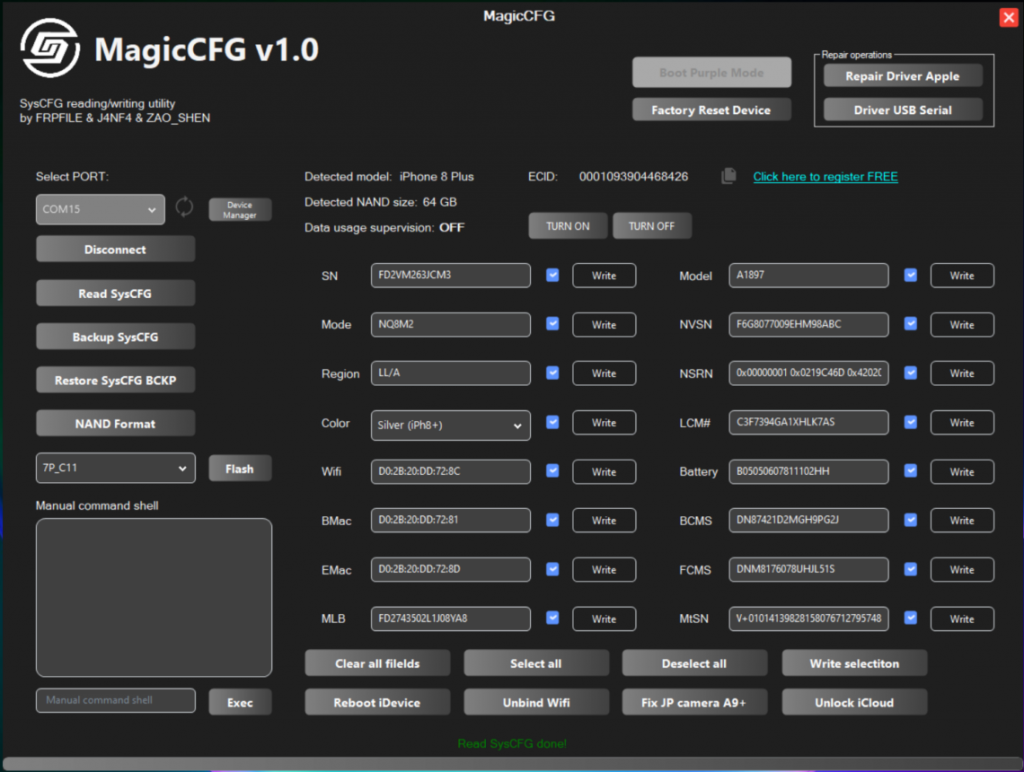Click the Manual command shell input

pyautogui.click(x=116, y=700)
